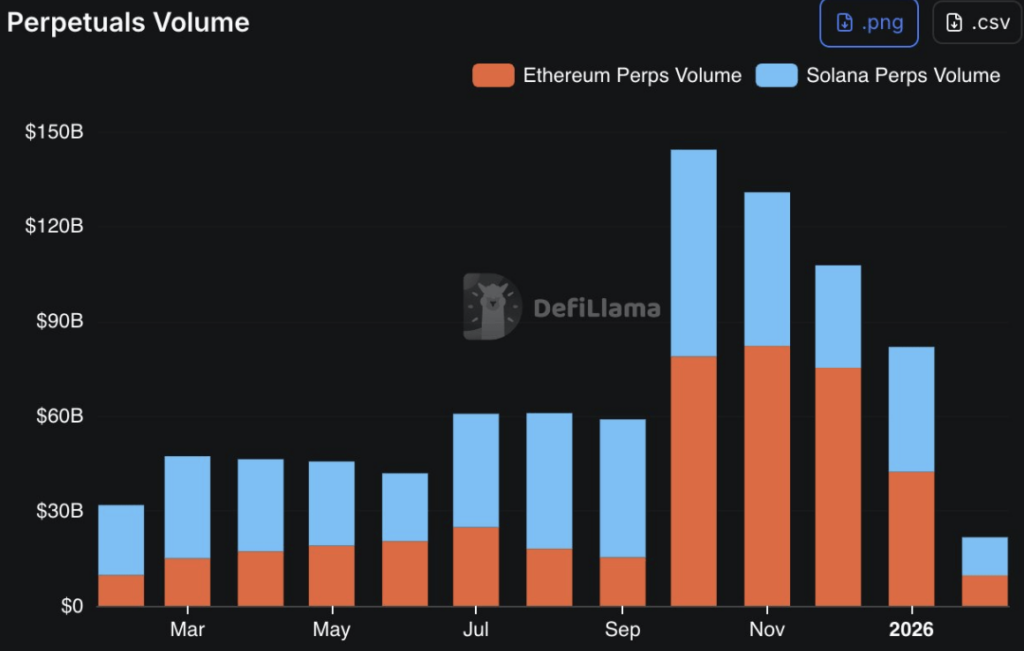This screenshot has width=1024, height=651.
Task: Click the $150B y-axis label
Action: (54, 132)
